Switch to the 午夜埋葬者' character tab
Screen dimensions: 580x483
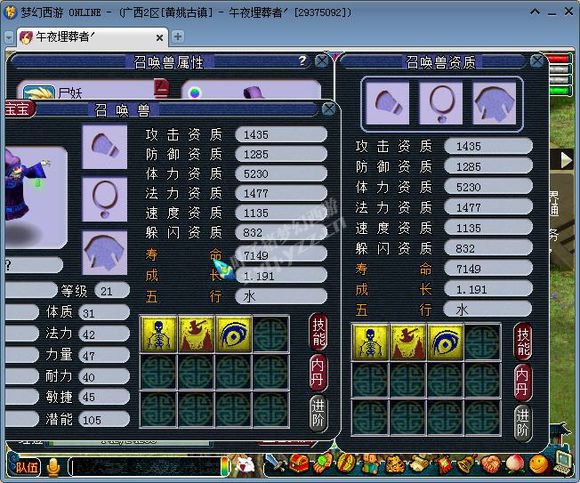[x=91, y=37]
